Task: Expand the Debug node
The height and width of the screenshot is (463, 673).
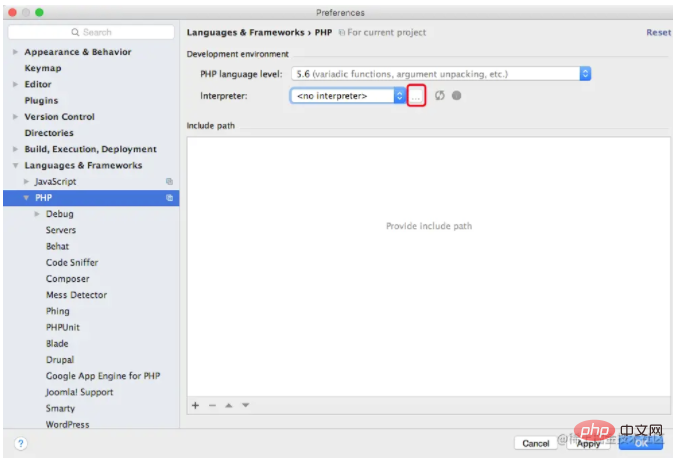Action: pyautogui.click(x=37, y=214)
